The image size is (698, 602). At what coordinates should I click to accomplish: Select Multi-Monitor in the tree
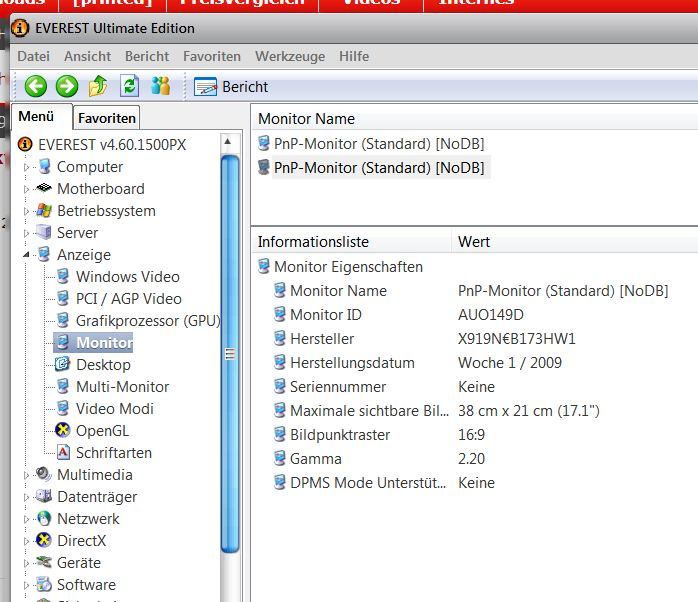[x=122, y=386]
